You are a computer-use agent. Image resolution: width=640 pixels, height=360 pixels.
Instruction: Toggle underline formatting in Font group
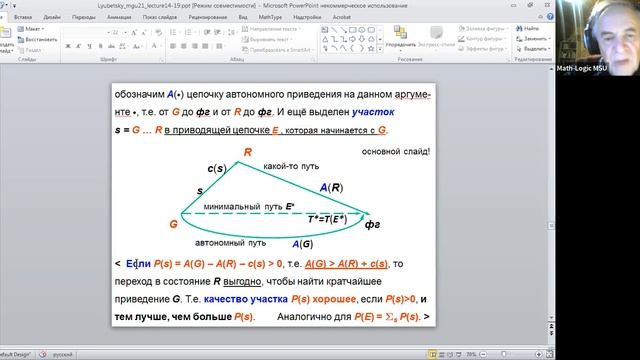89,47
